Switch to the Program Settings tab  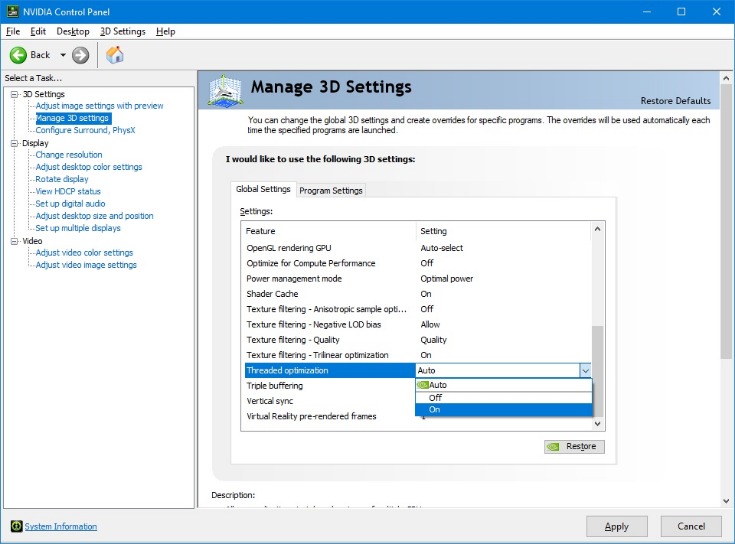(x=331, y=190)
